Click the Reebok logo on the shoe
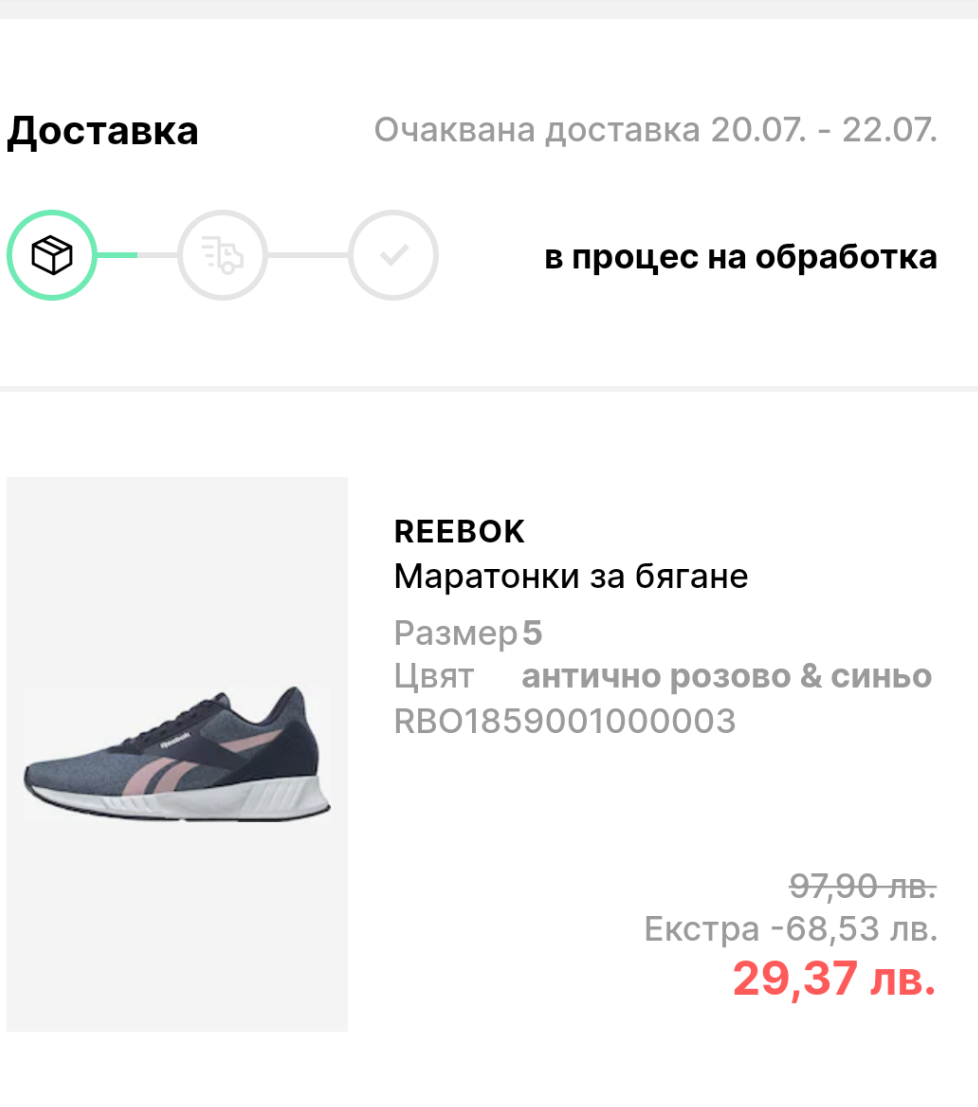The image size is (978, 1107). tap(176, 742)
